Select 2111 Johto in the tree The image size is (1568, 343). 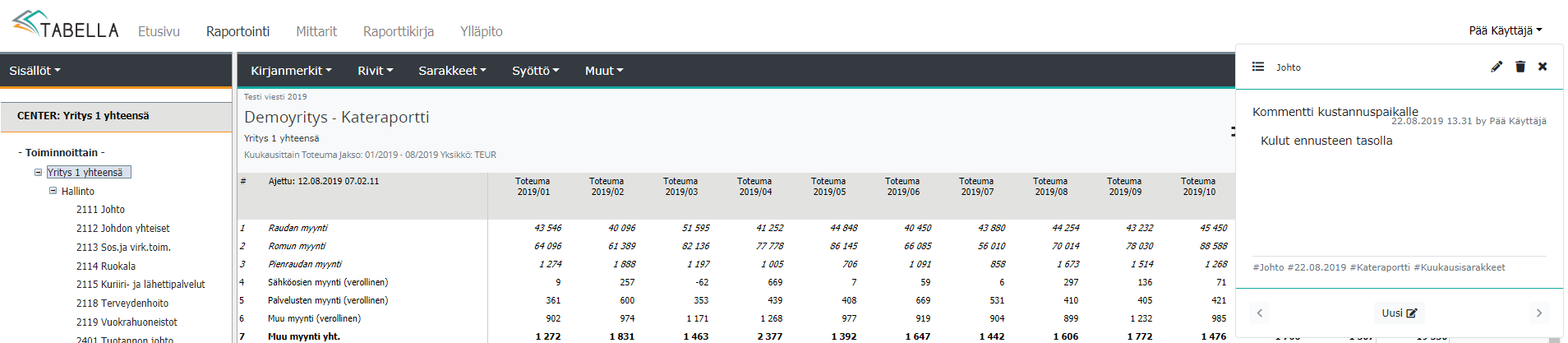tap(100, 210)
